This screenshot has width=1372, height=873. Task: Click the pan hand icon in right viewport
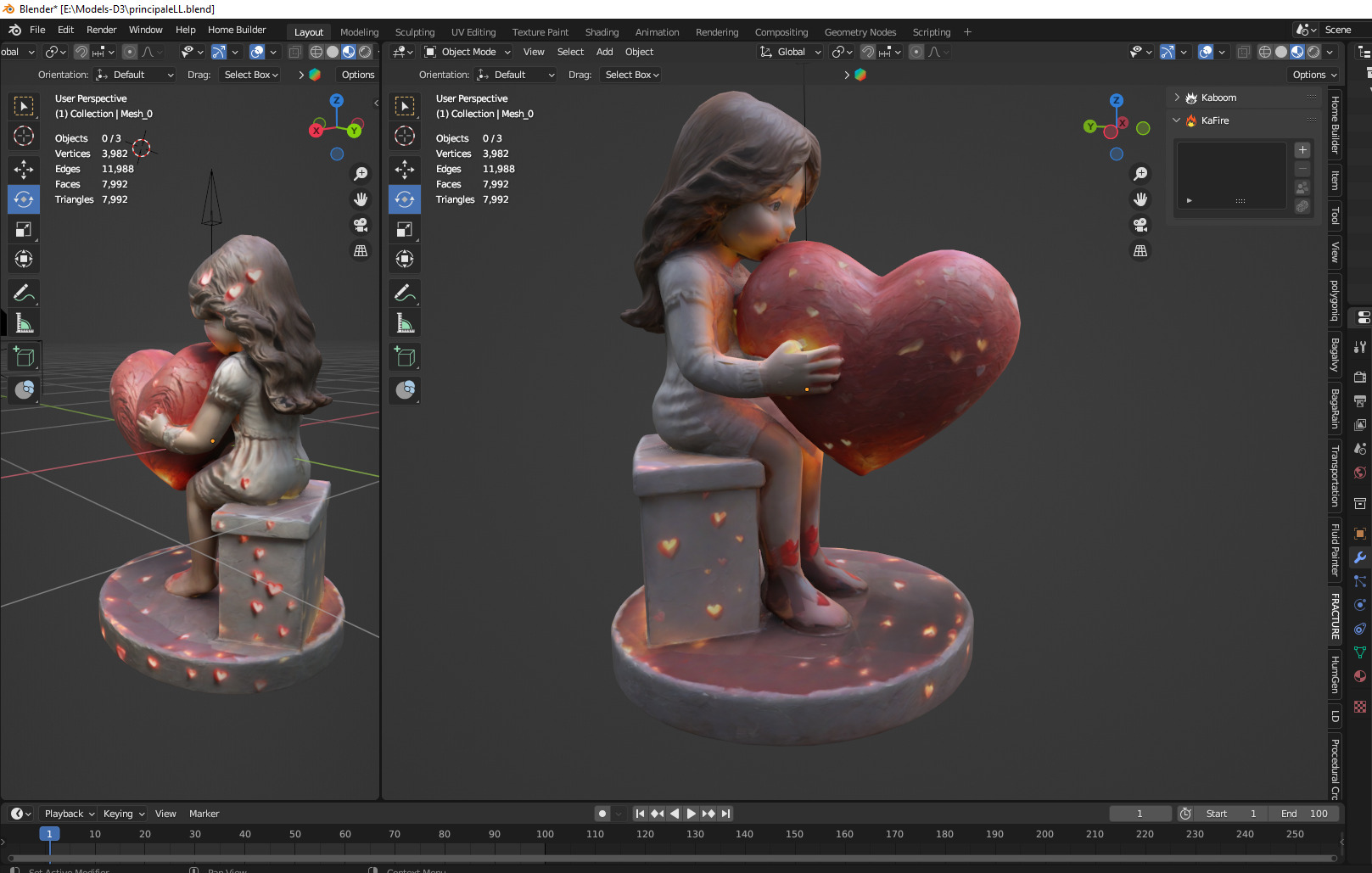click(1140, 199)
